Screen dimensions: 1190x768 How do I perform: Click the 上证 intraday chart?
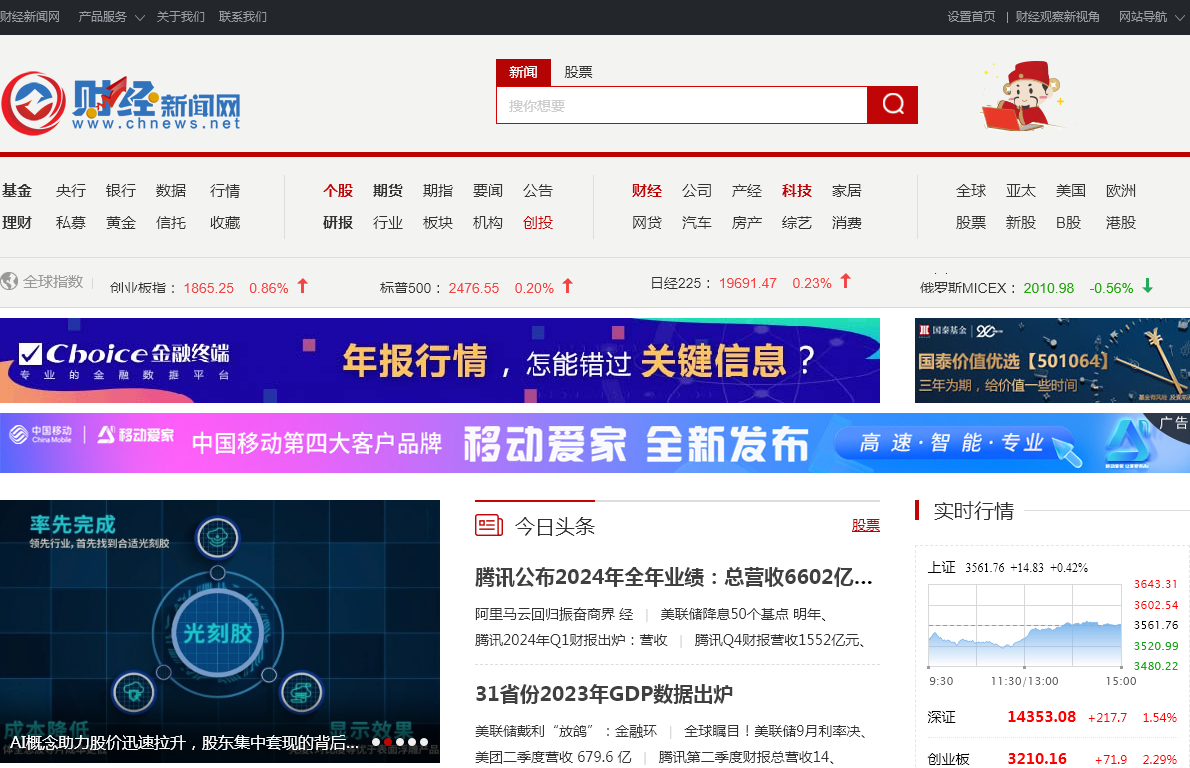[x=1025, y=626]
